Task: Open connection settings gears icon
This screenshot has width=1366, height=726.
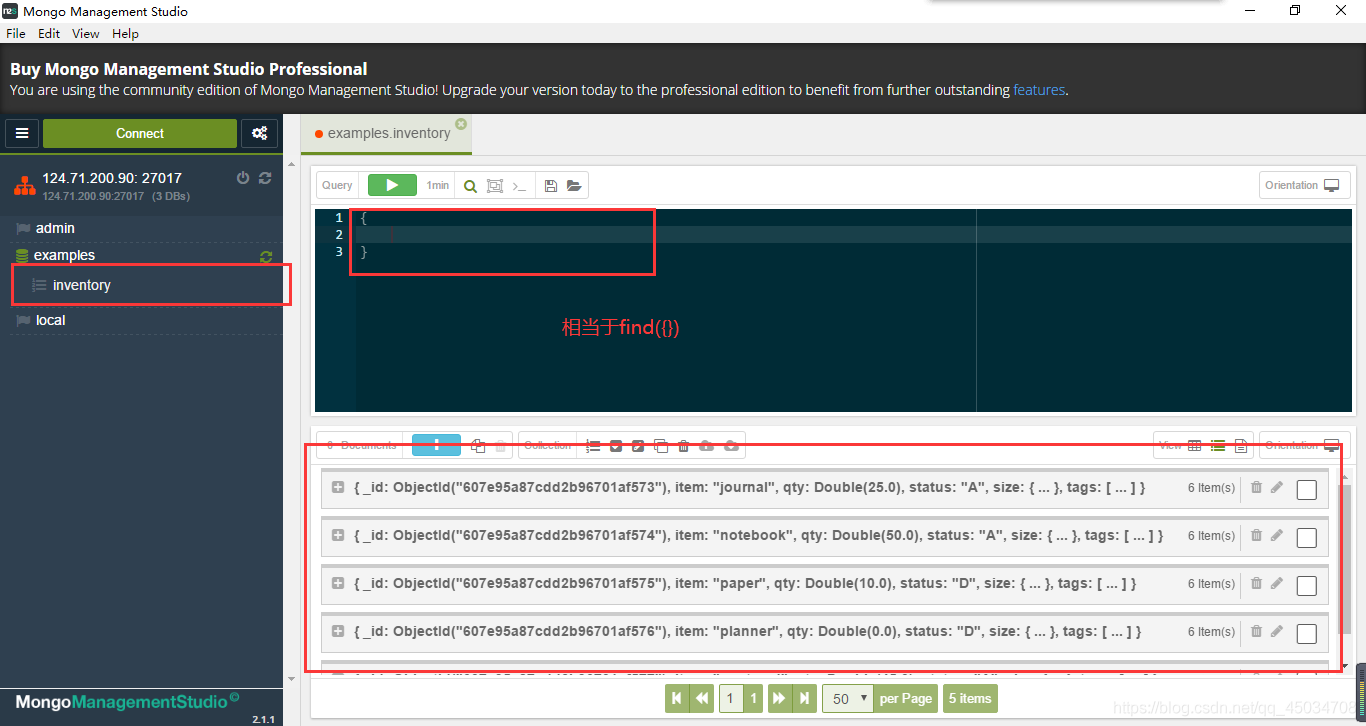Action: [260, 133]
